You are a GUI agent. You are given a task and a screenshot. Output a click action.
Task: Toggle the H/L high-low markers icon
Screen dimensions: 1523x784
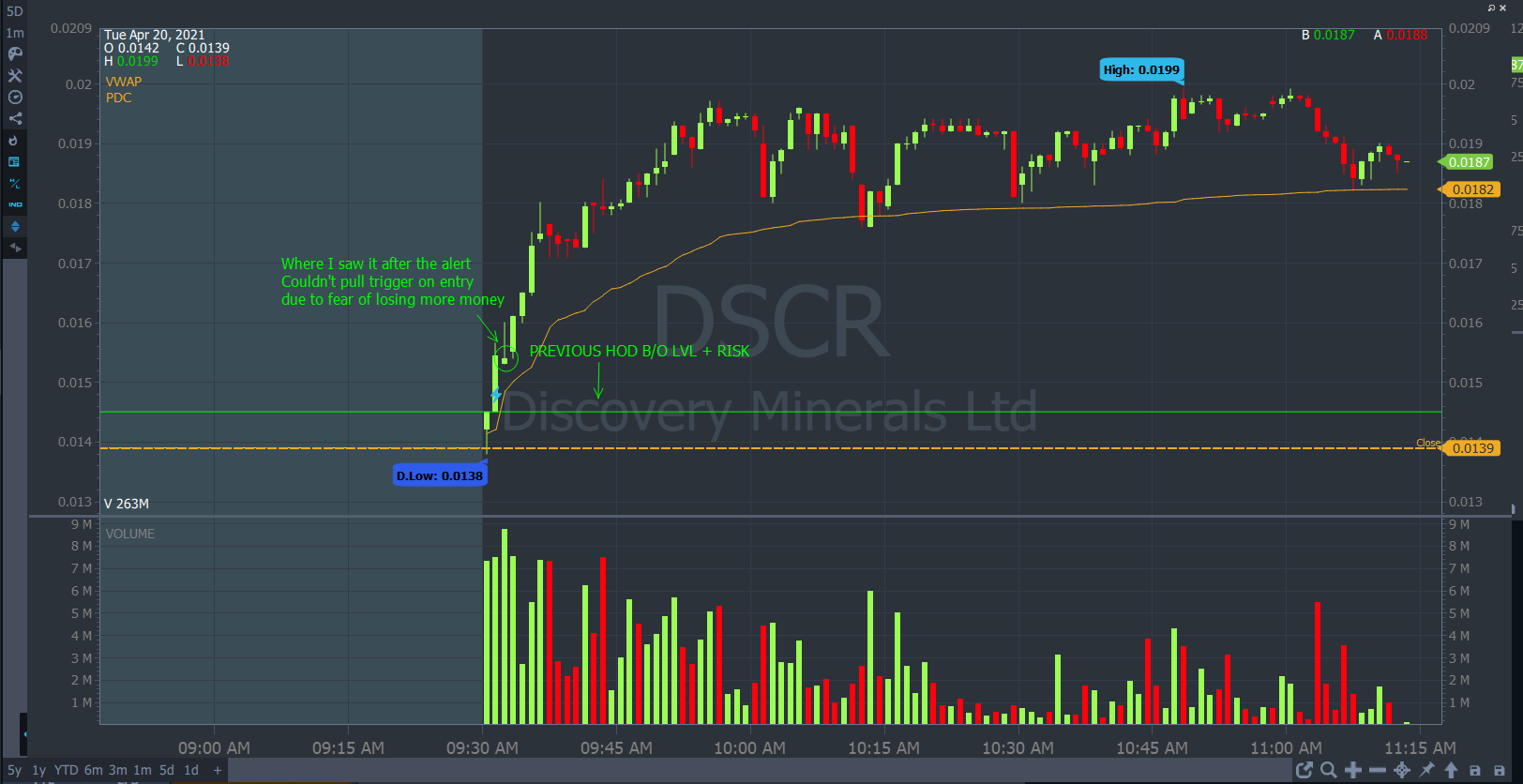[x=14, y=184]
